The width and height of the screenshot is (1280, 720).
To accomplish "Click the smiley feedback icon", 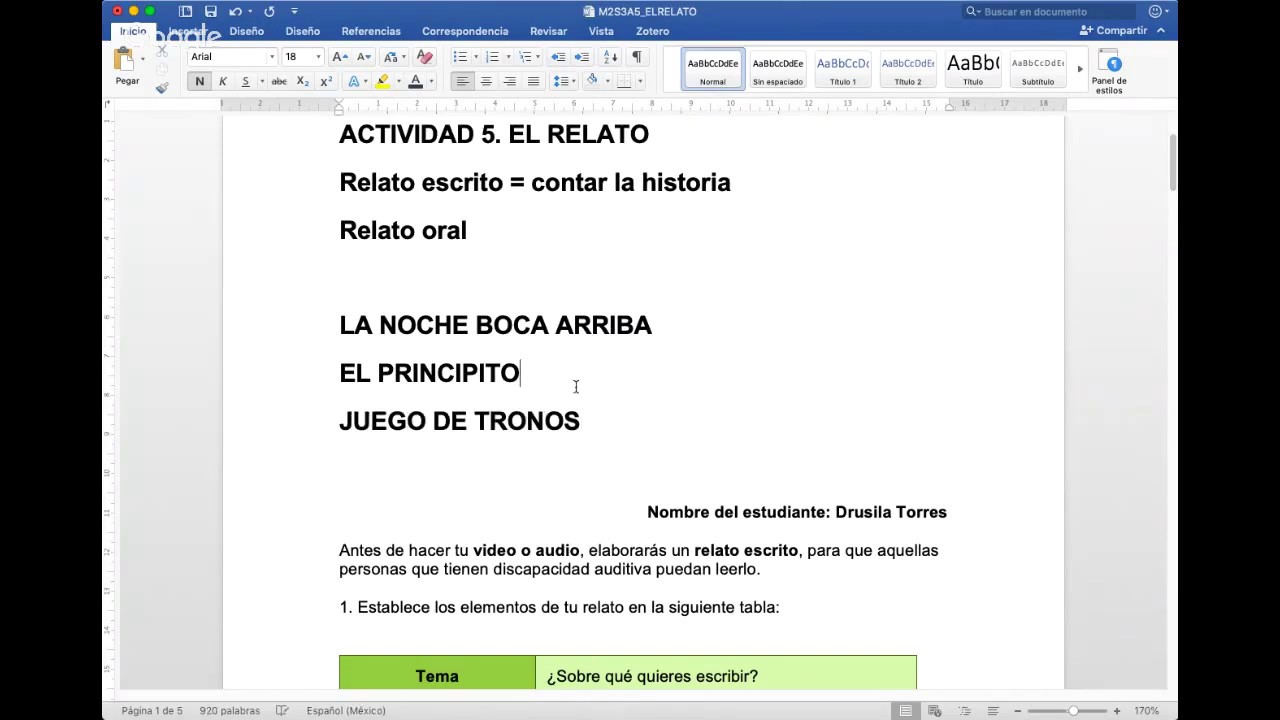I will [x=1155, y=11].
